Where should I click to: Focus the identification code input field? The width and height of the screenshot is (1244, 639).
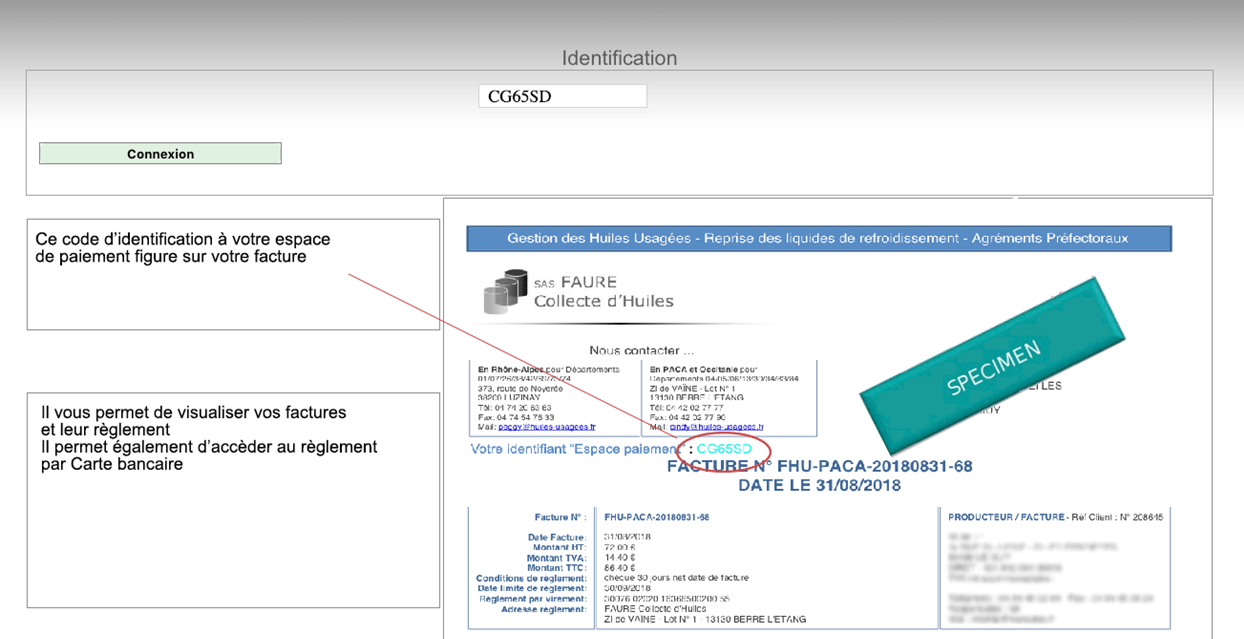(x=563, y=96)
